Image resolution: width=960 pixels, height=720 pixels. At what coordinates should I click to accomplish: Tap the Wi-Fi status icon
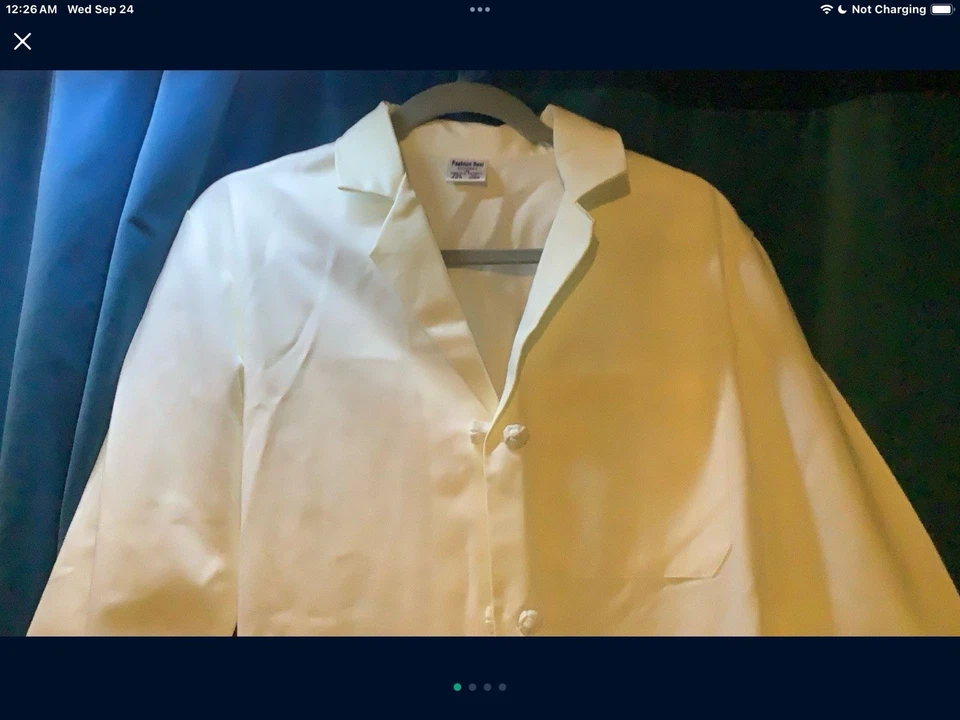[826, 9]
